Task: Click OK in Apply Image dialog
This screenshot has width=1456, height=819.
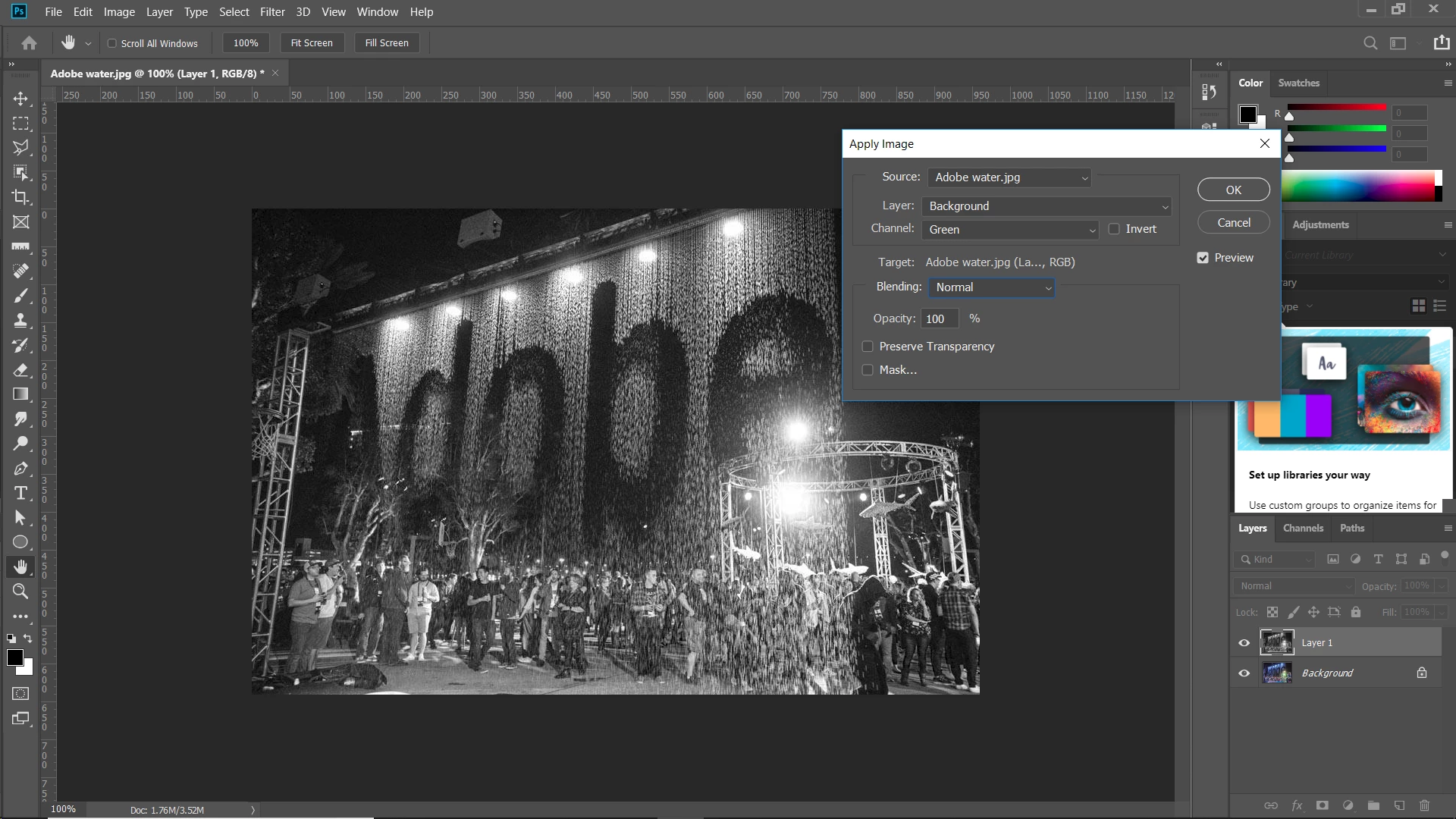Action: tap(1233, 190)
